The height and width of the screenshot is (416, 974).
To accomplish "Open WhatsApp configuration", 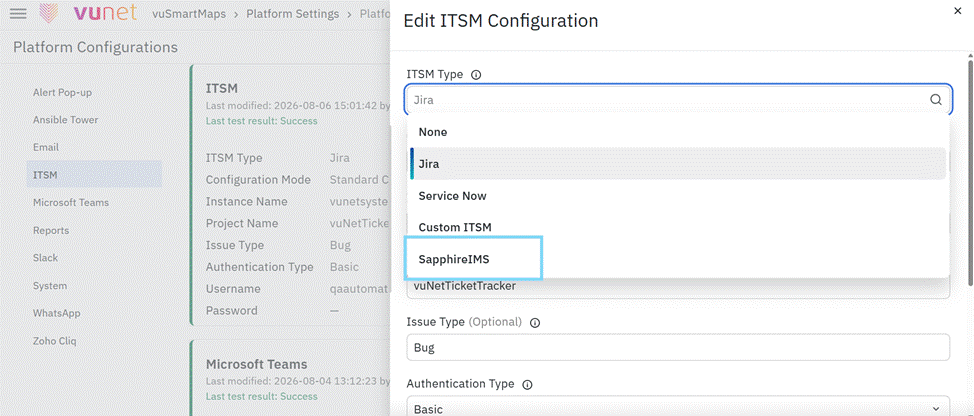I will tap(57, 313).
